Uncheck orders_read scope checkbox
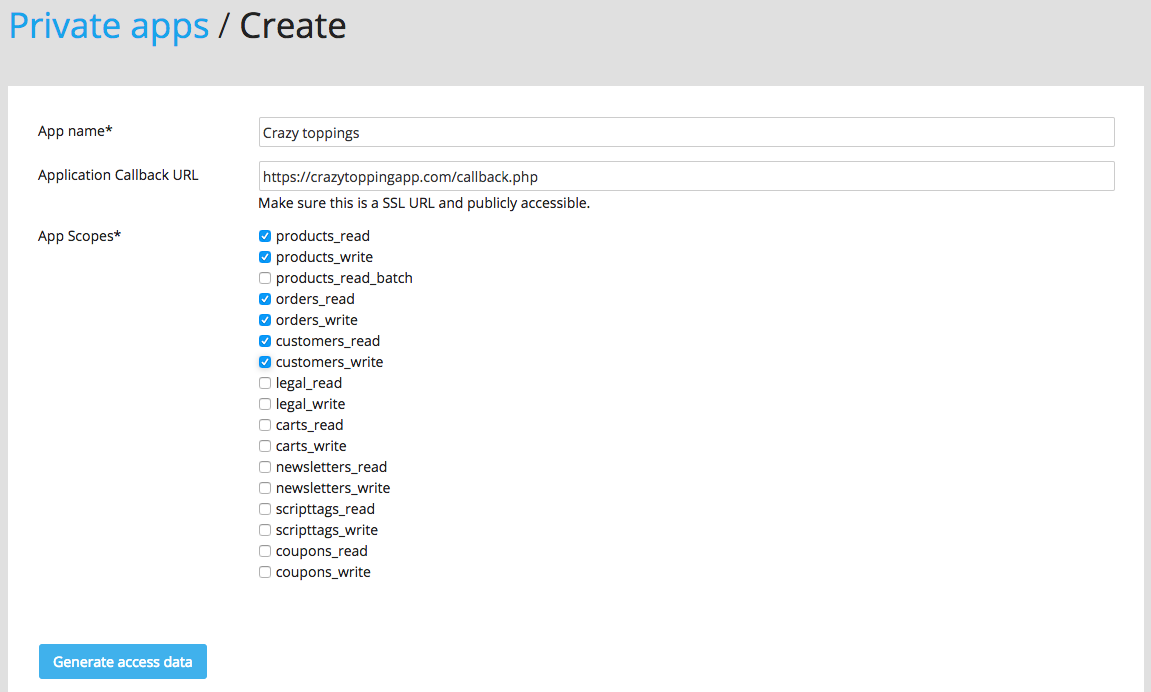1151x692 pixels. (265, 299)
